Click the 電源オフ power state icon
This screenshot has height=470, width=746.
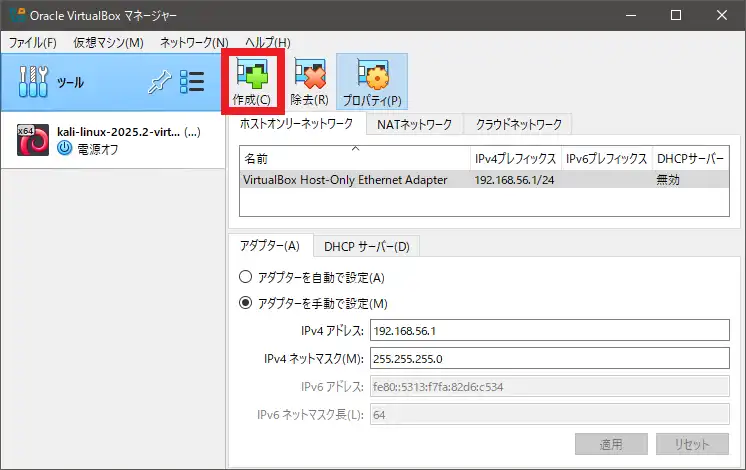click(65, 148)
